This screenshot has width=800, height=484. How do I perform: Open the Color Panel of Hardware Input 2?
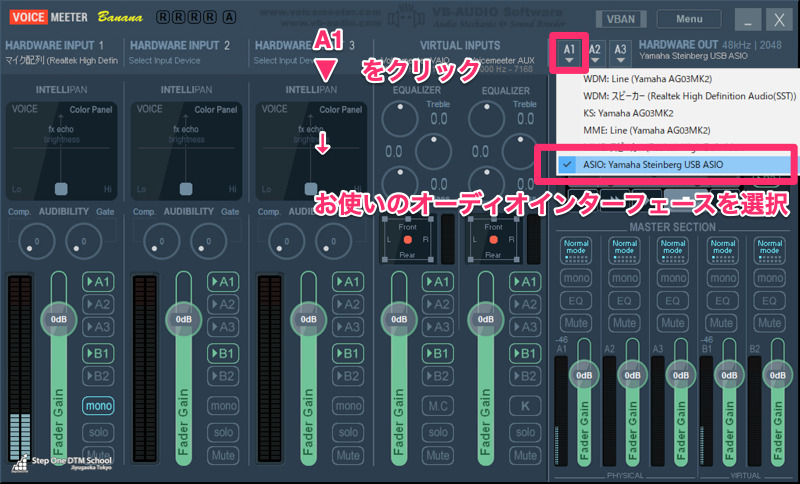tap(215, 110)
